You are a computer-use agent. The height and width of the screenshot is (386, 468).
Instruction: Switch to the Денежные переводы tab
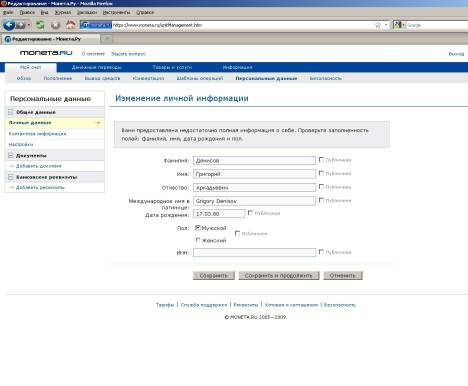tap(97, 67)
